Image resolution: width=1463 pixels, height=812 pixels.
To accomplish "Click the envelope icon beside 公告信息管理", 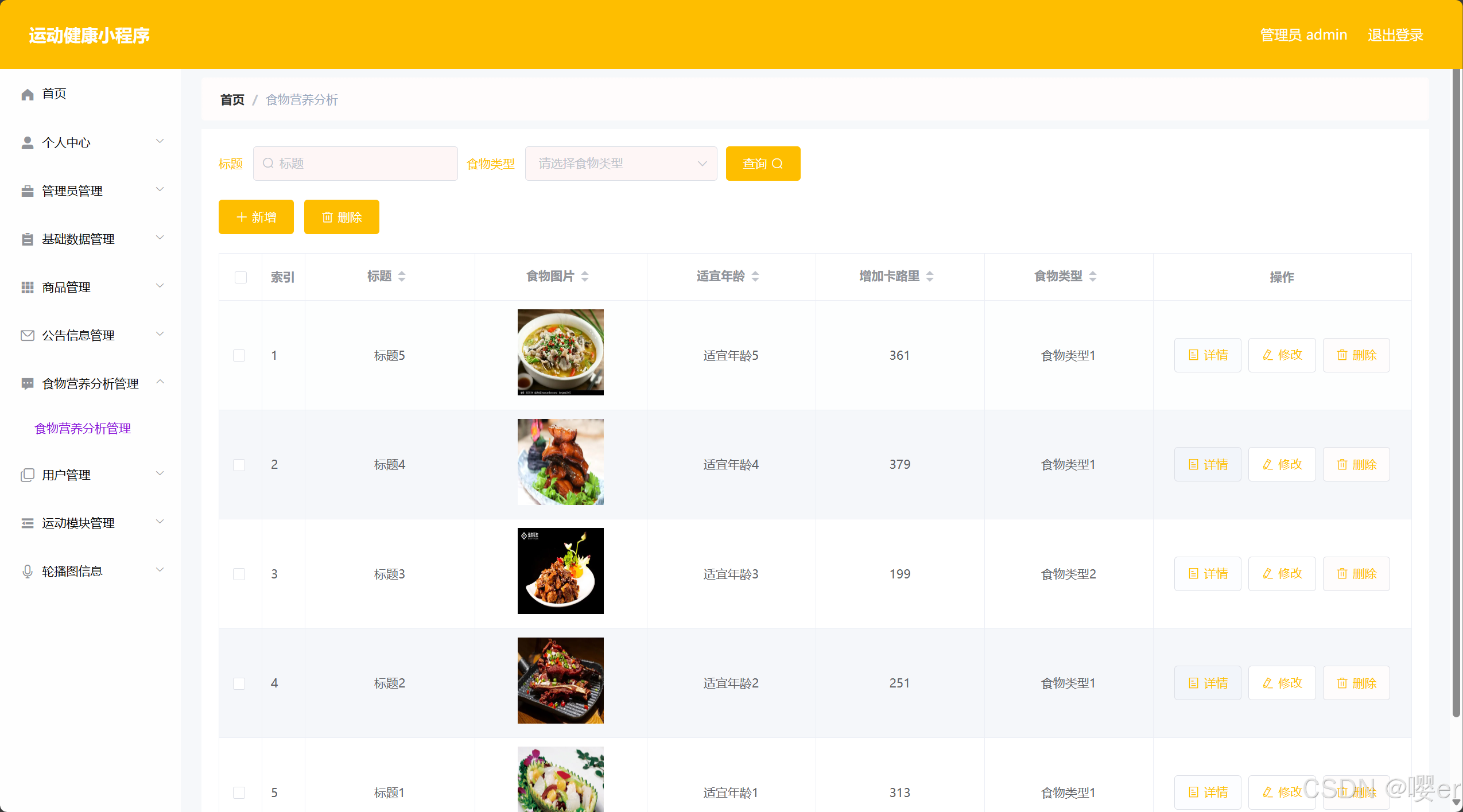I will [28, 336].
